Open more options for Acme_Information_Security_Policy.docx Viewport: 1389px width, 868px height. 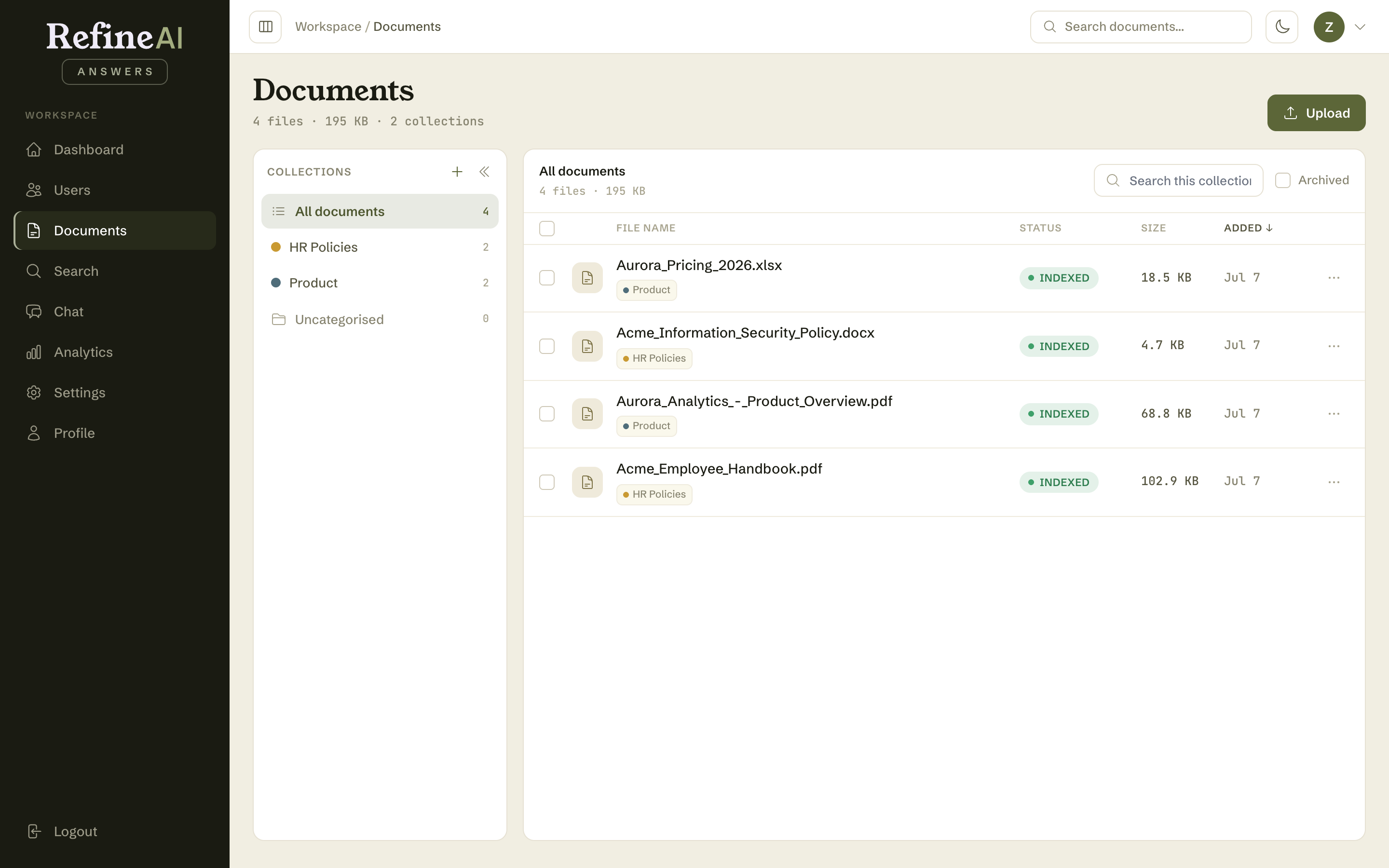click(1334, 346)
